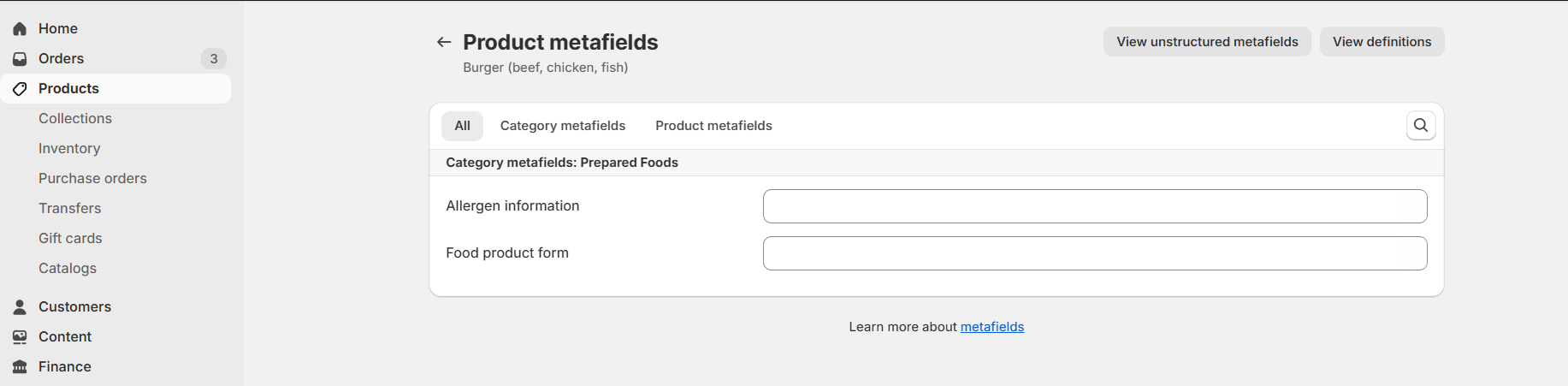
Task: Click the View definitions button
Action: [1382, 42]
